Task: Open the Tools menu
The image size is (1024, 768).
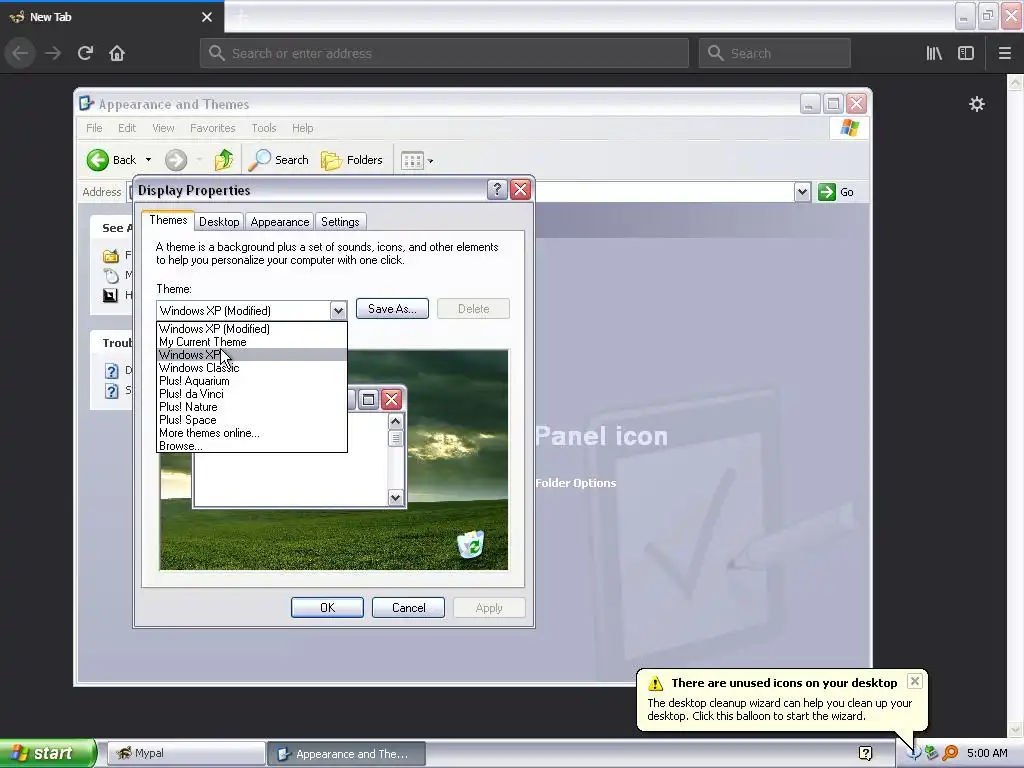Action: tap(264, 128)
